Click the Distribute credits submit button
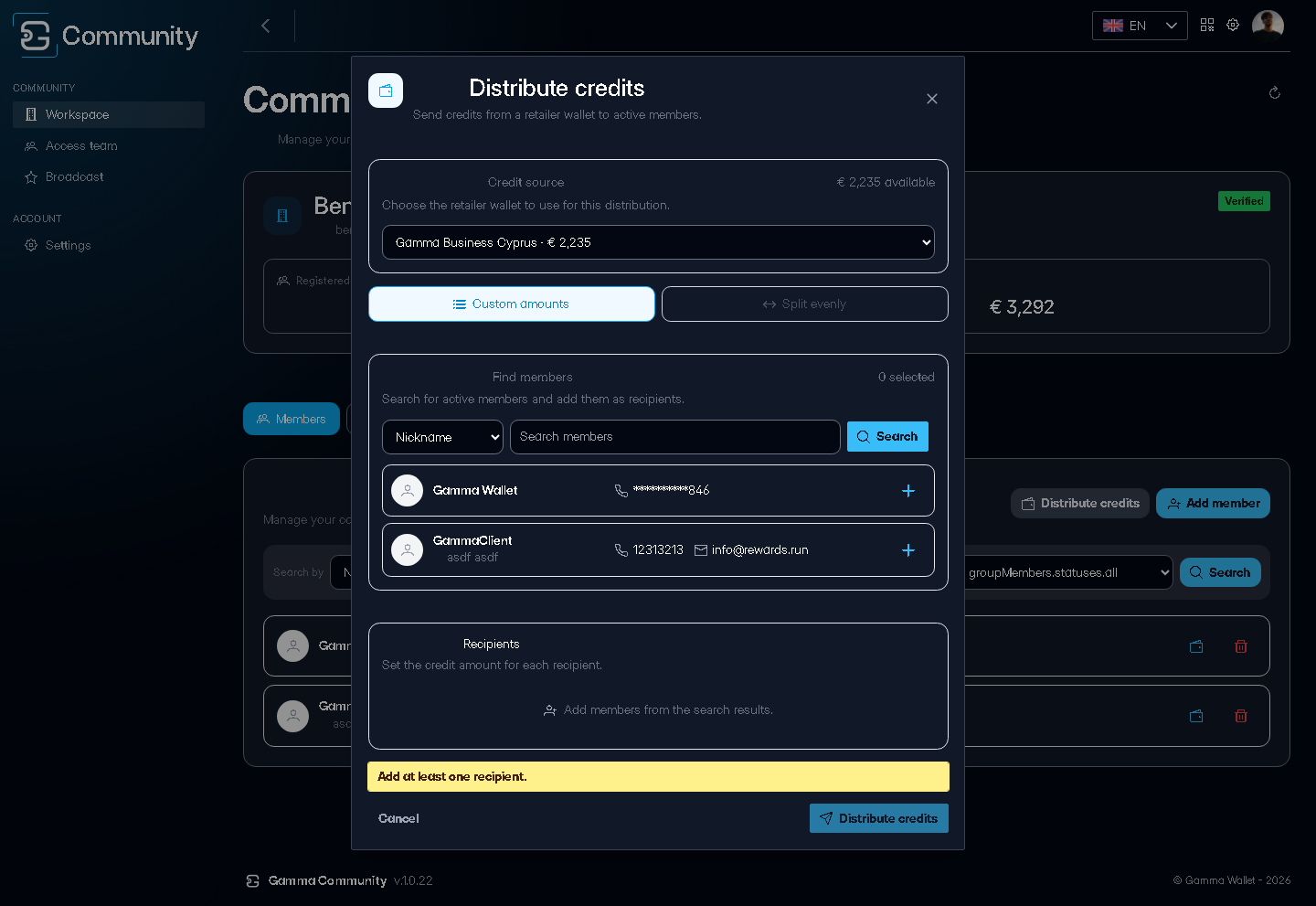The height and width of the screenshot is (906, 1316). pos(879,818)
